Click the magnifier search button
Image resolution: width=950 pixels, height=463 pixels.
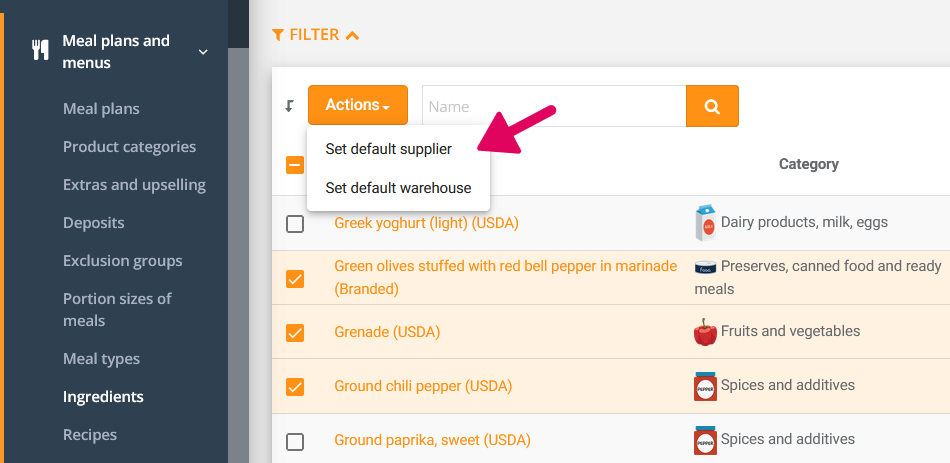[x=712, y=106]
